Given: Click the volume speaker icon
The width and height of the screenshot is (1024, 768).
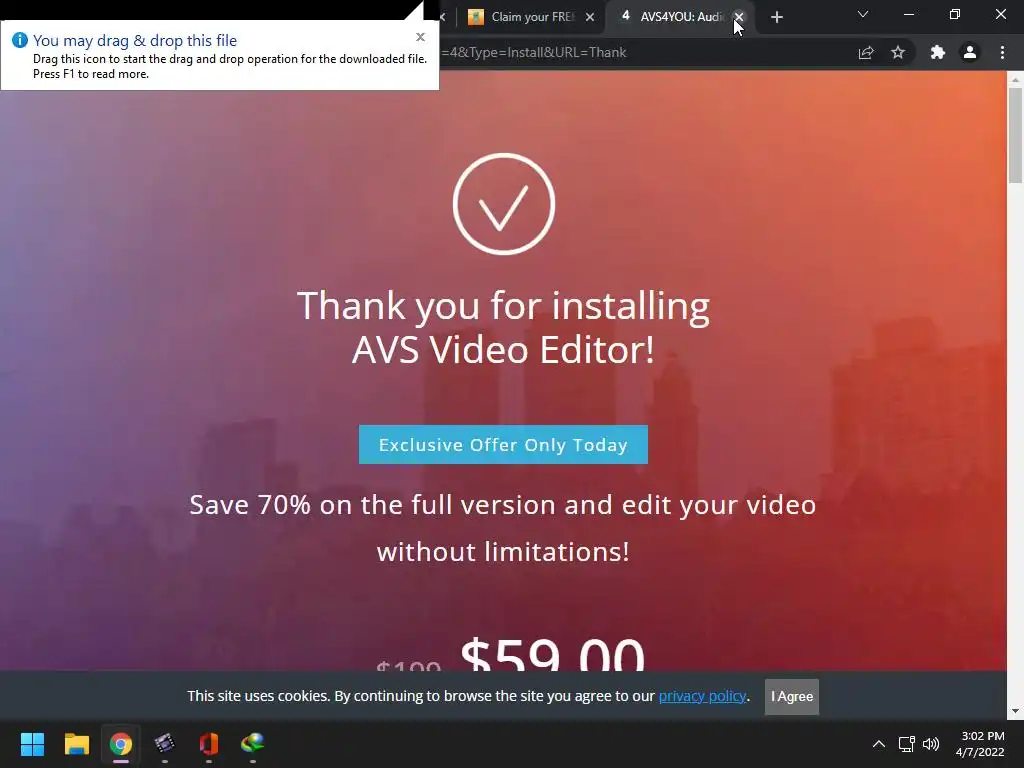Looking at the screenshot, I should (931, 744).
